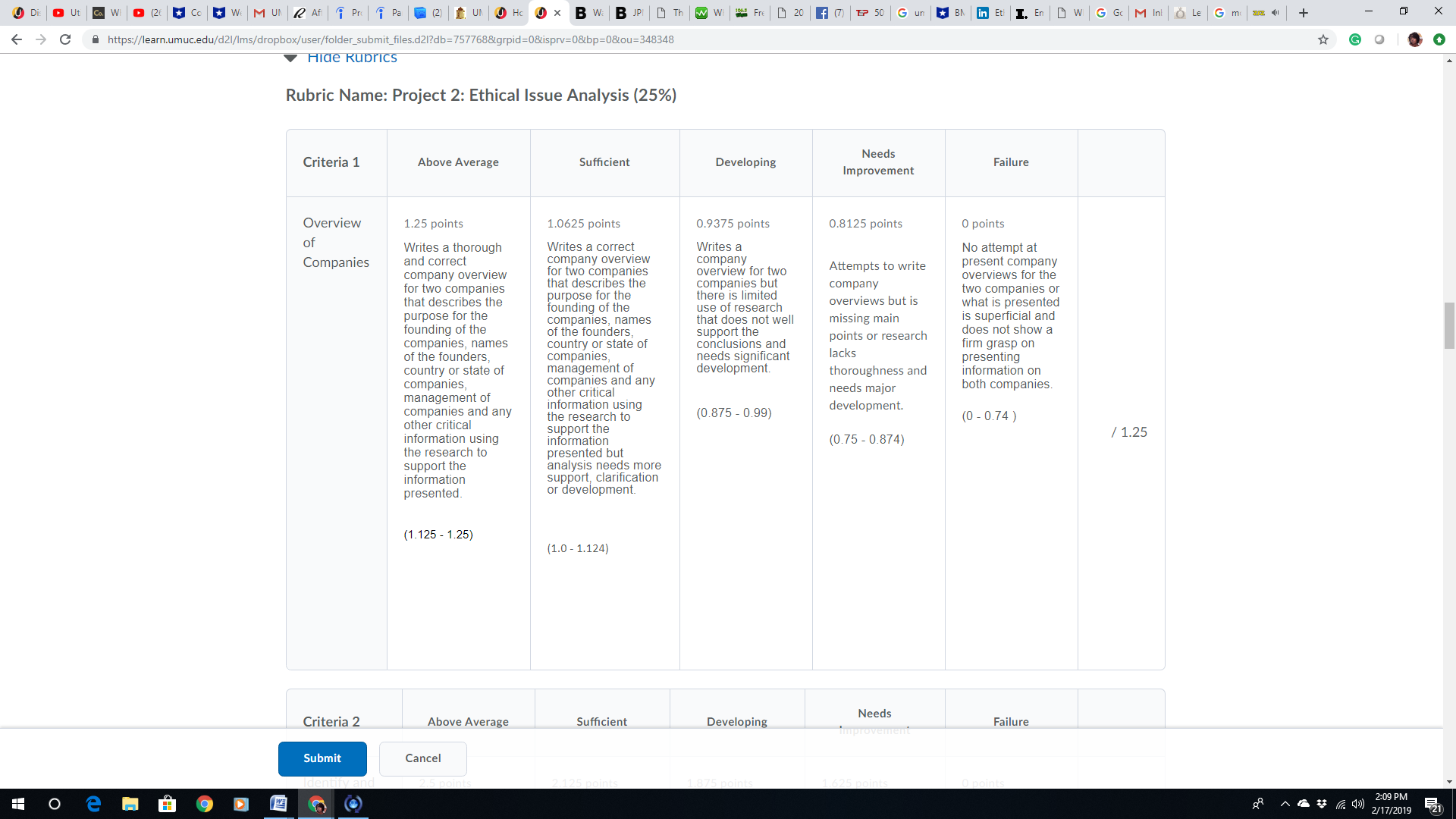Bookmark the page using the star icon

pyautogui.click(x=1324, y=39)
